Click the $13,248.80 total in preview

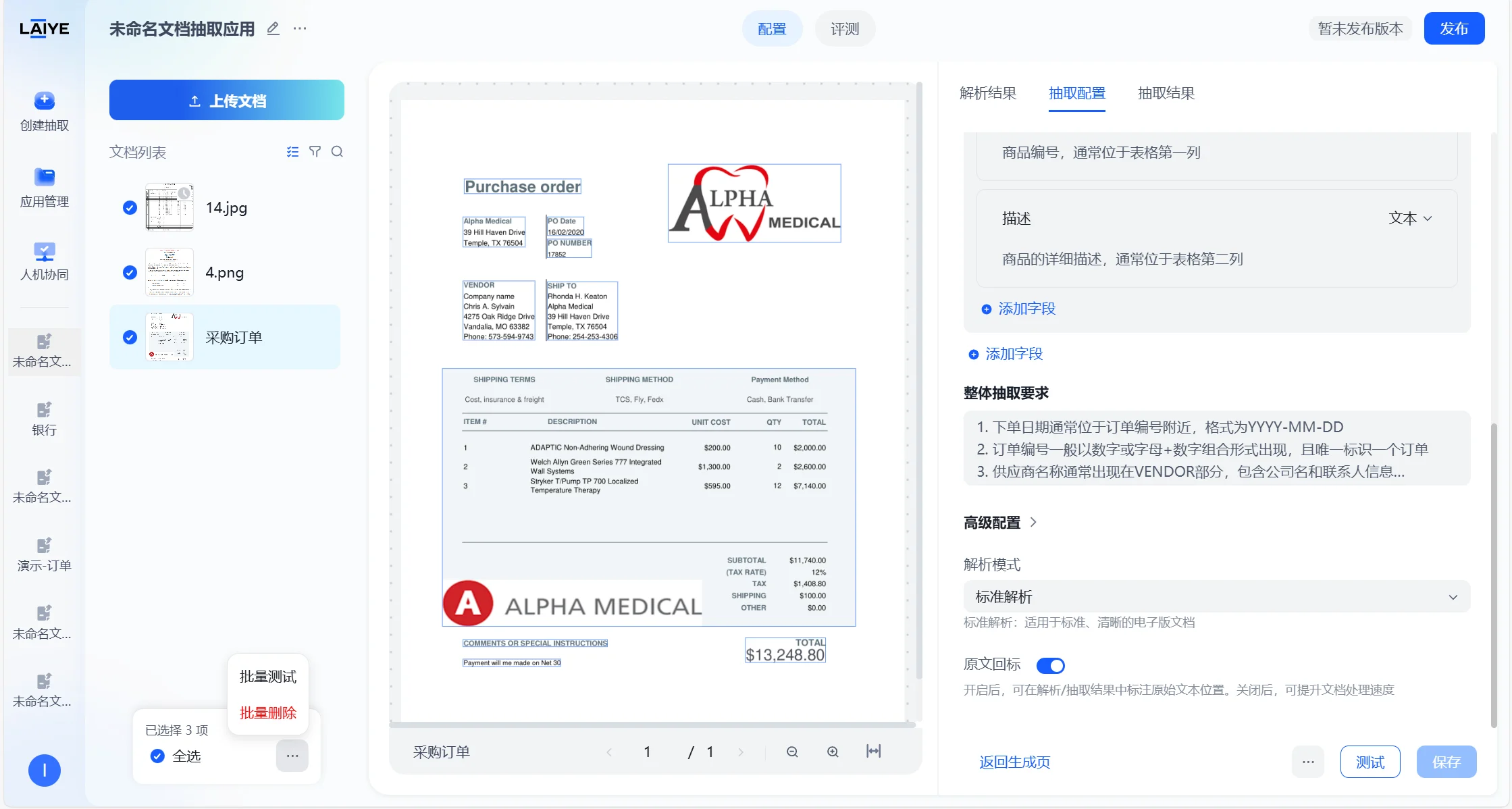point(785,655)
